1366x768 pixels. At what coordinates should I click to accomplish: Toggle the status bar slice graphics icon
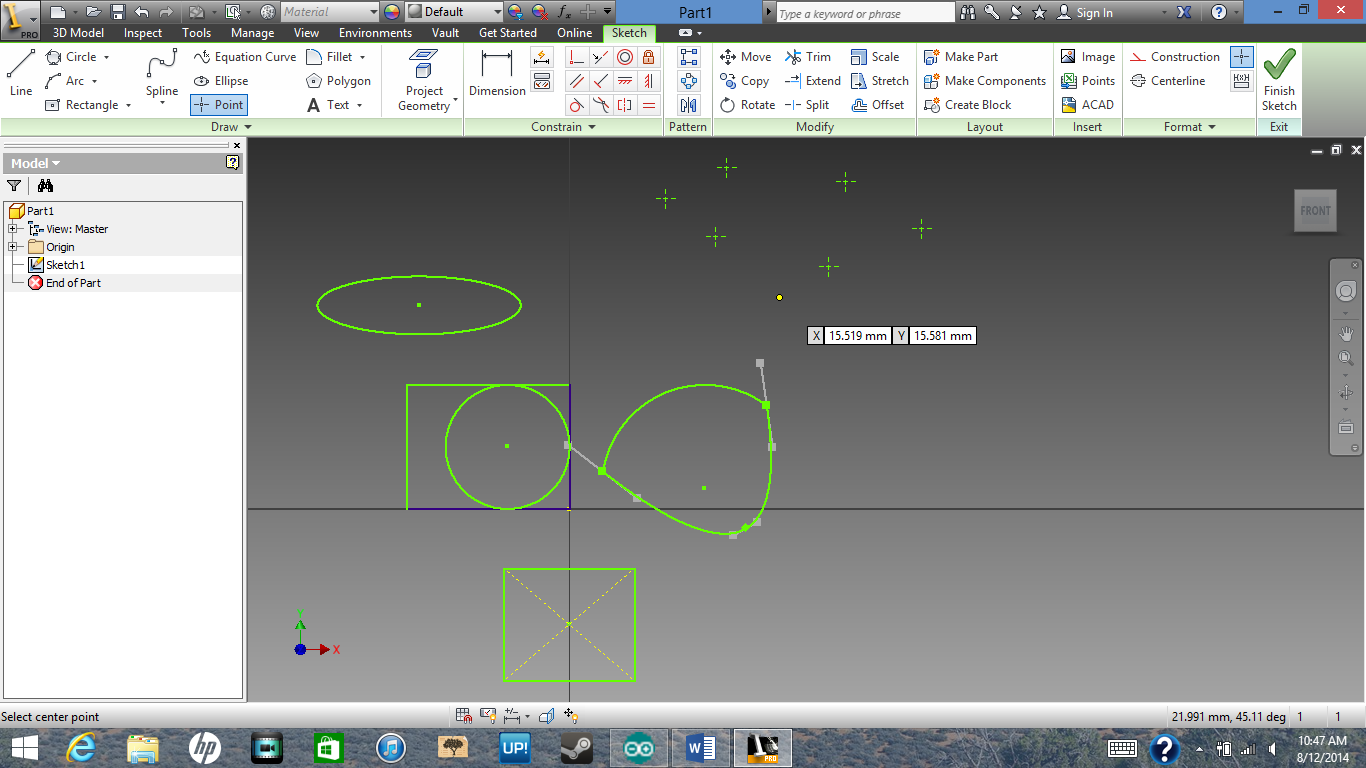[x=547, y=716]
